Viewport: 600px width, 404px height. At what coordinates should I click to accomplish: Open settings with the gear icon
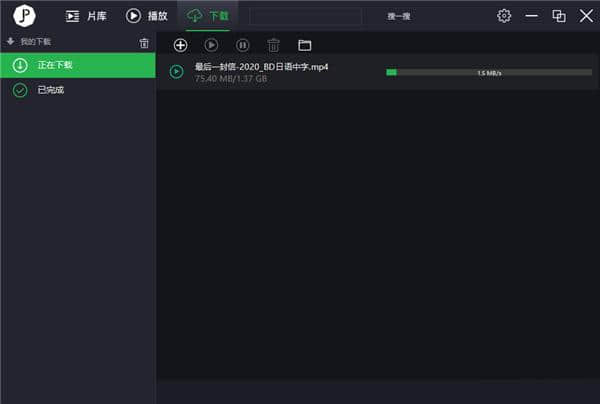(x=504, y=16)
